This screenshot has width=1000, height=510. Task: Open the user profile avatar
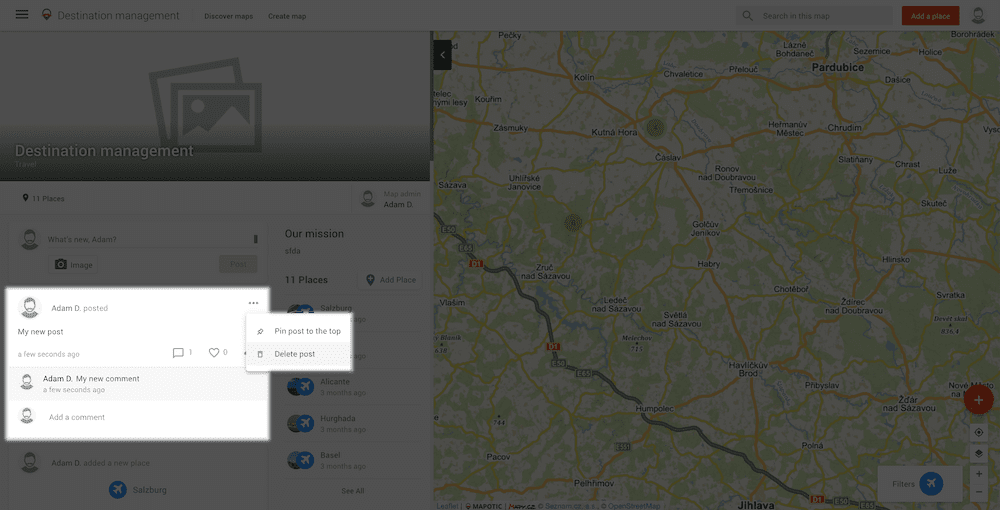pyautogui.click(x=978, y=15)
